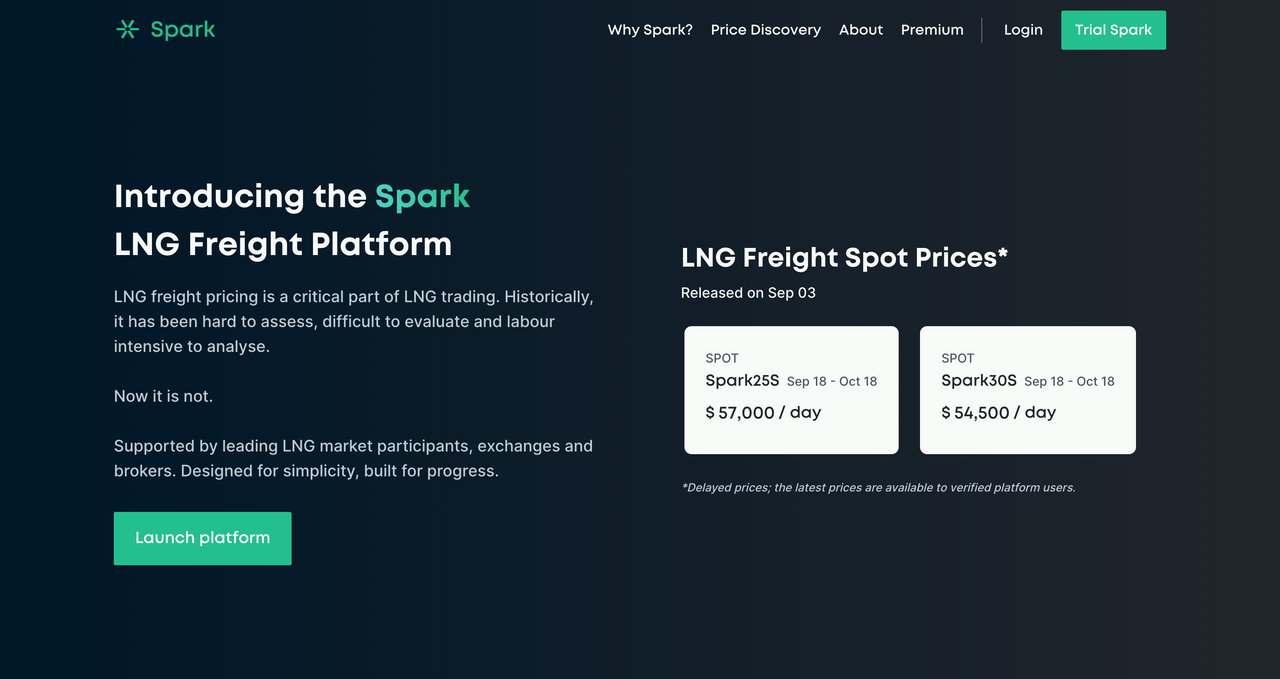Click the Sep 18 - Oct 18 date range on Spark25S
Image resolution: width=1280 pixels, height=679 pixels.
(831, 381)
